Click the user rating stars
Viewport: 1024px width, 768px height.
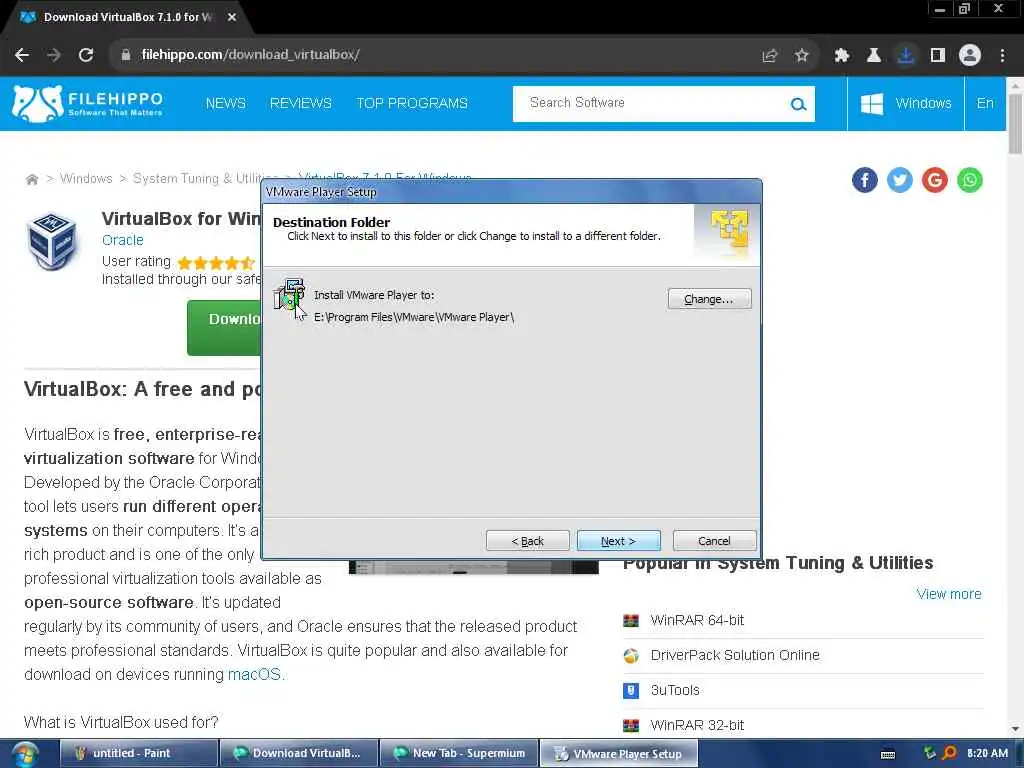tap(216, 263)
